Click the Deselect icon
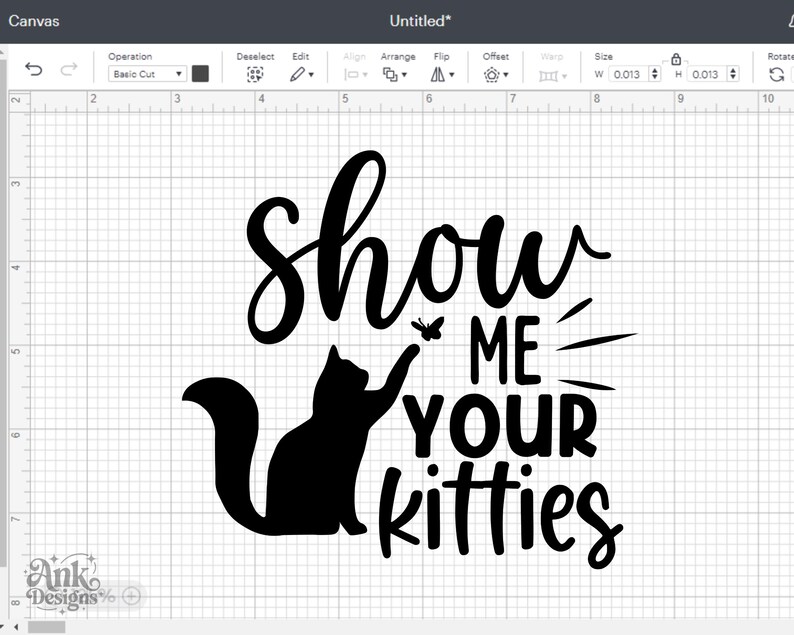794x635 pixels. [255, 75]
